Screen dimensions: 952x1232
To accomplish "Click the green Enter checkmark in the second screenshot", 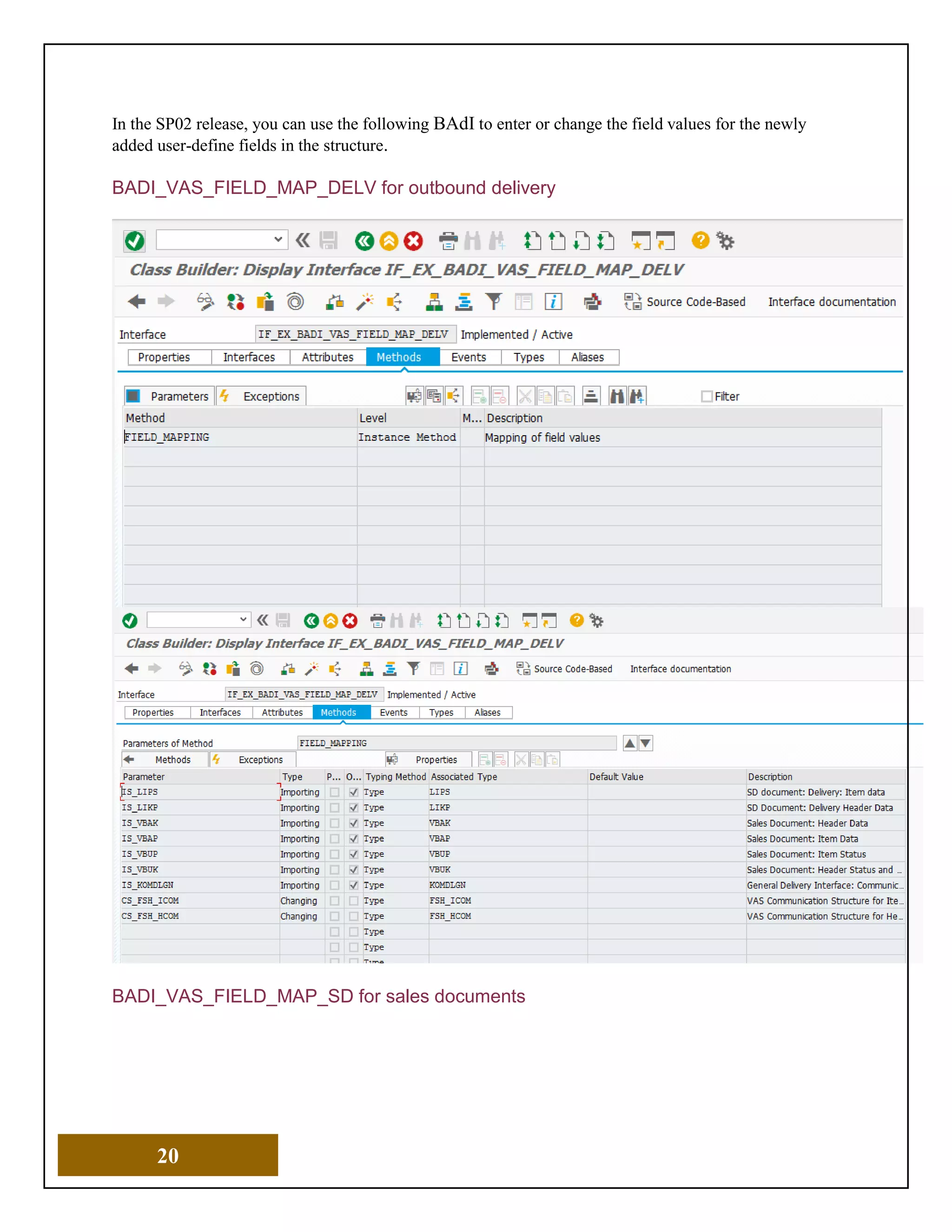I will [x=130, y=621].
